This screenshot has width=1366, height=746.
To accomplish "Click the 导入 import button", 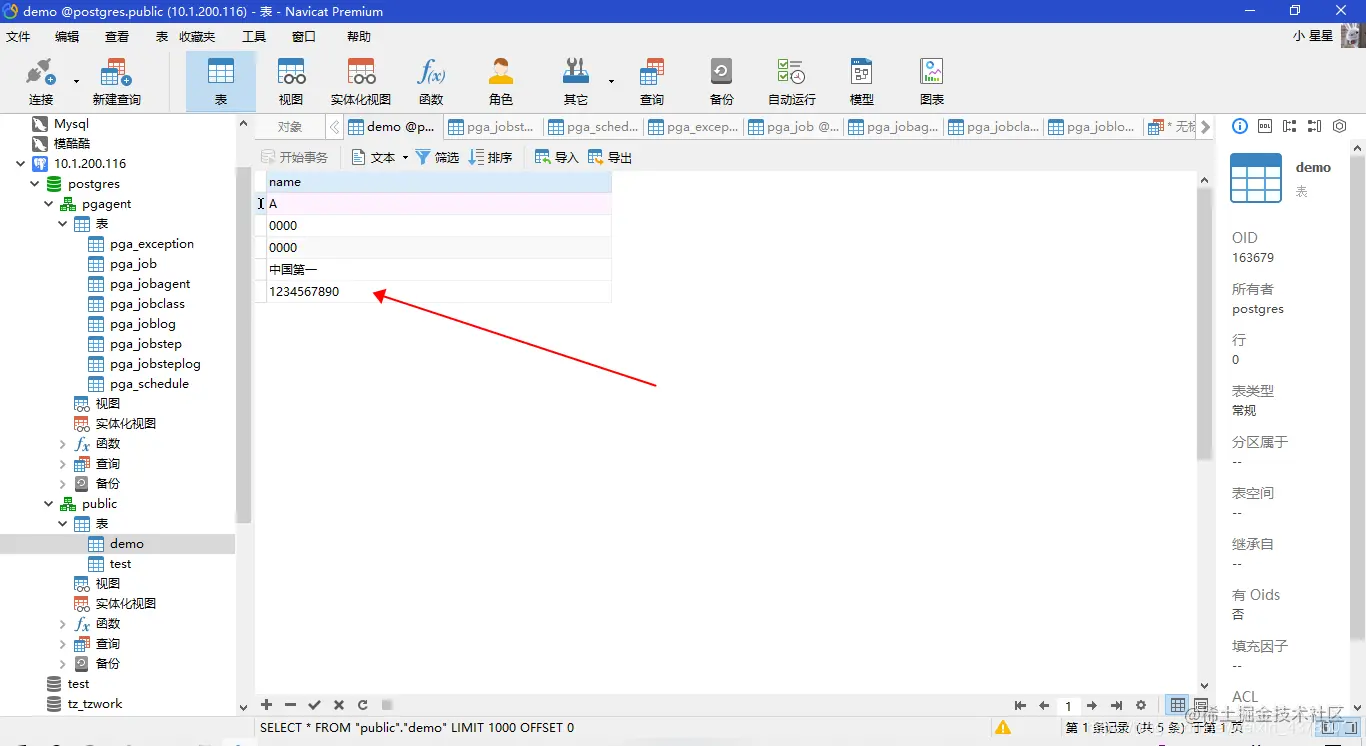I will tap(557, 157).
